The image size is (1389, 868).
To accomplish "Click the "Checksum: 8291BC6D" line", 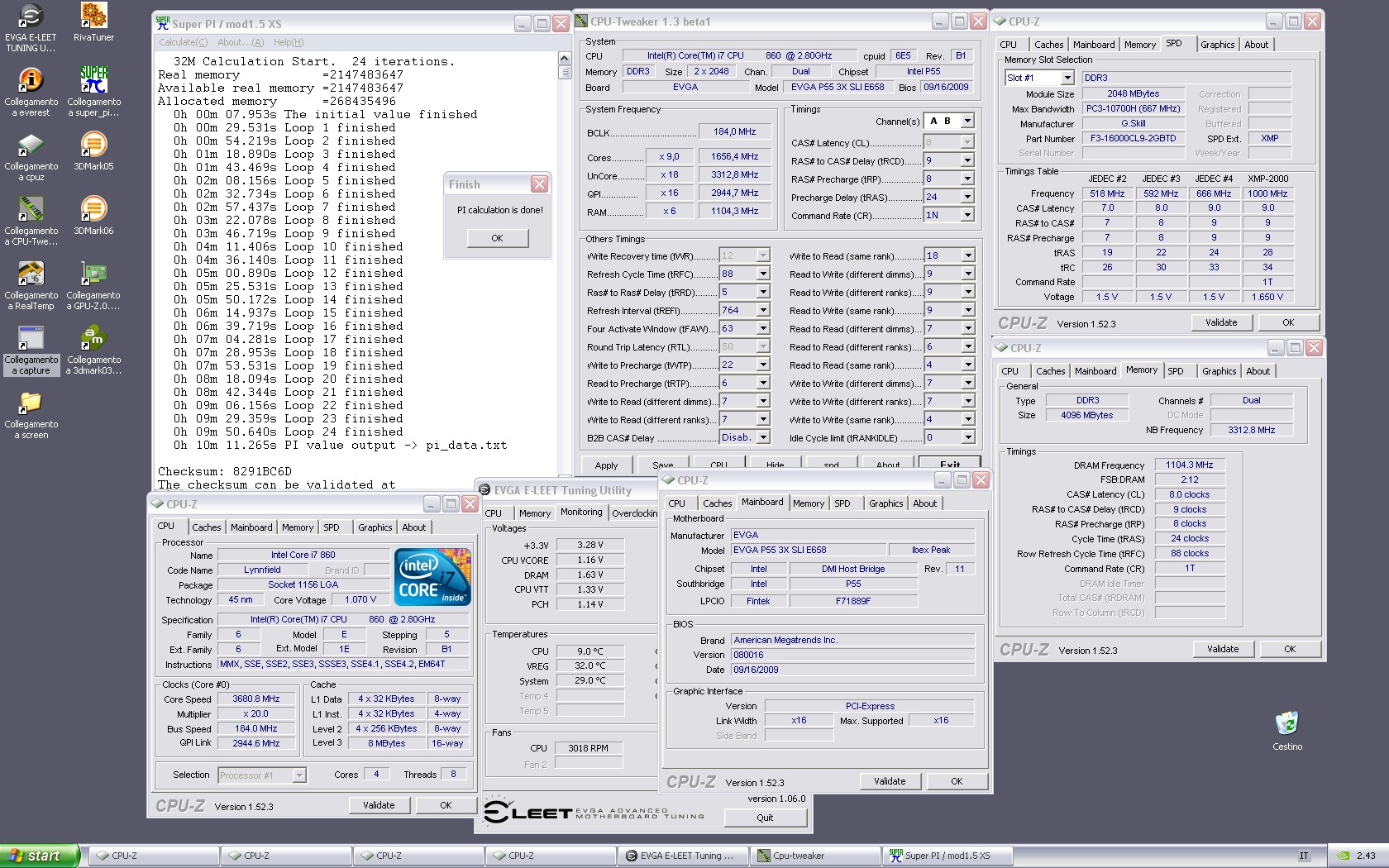I will pos(225,471).
